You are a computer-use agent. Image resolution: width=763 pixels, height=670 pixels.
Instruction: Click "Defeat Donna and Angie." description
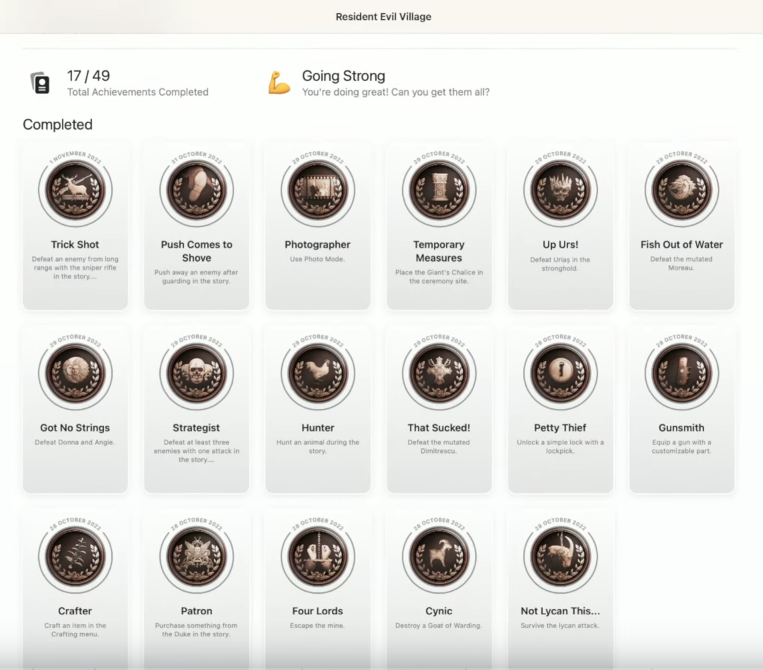(x=75, y=442)
